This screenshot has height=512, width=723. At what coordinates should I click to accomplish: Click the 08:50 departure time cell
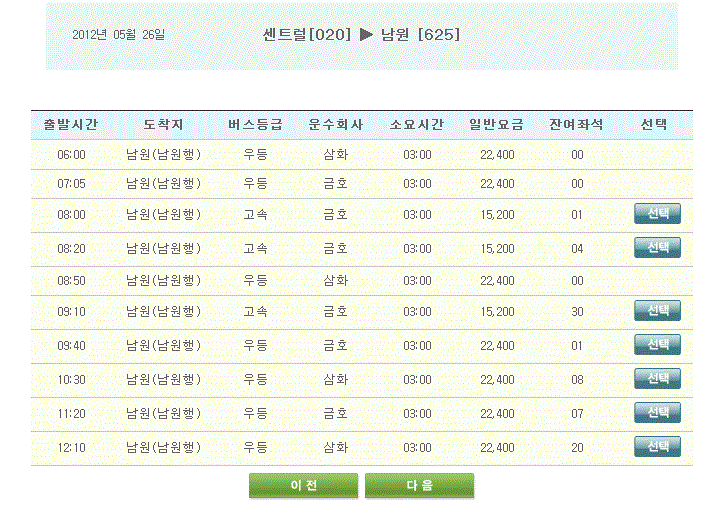click(71, 281)
